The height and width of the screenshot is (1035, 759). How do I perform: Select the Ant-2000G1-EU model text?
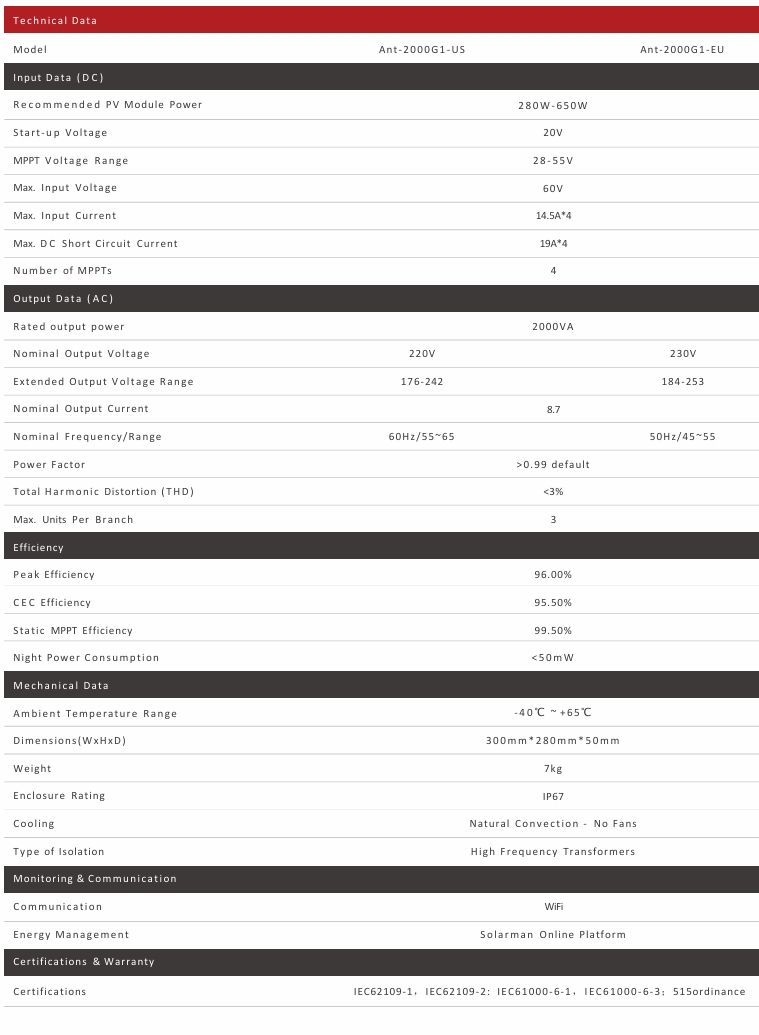point(682,49)
